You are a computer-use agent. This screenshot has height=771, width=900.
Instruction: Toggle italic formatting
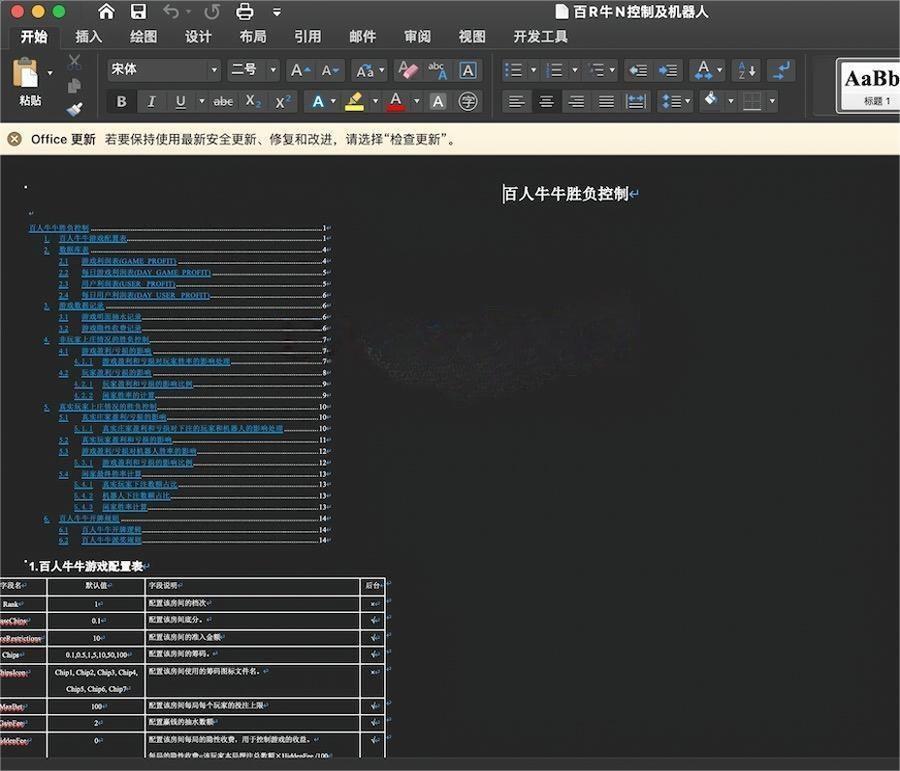(x=151, y=102)
